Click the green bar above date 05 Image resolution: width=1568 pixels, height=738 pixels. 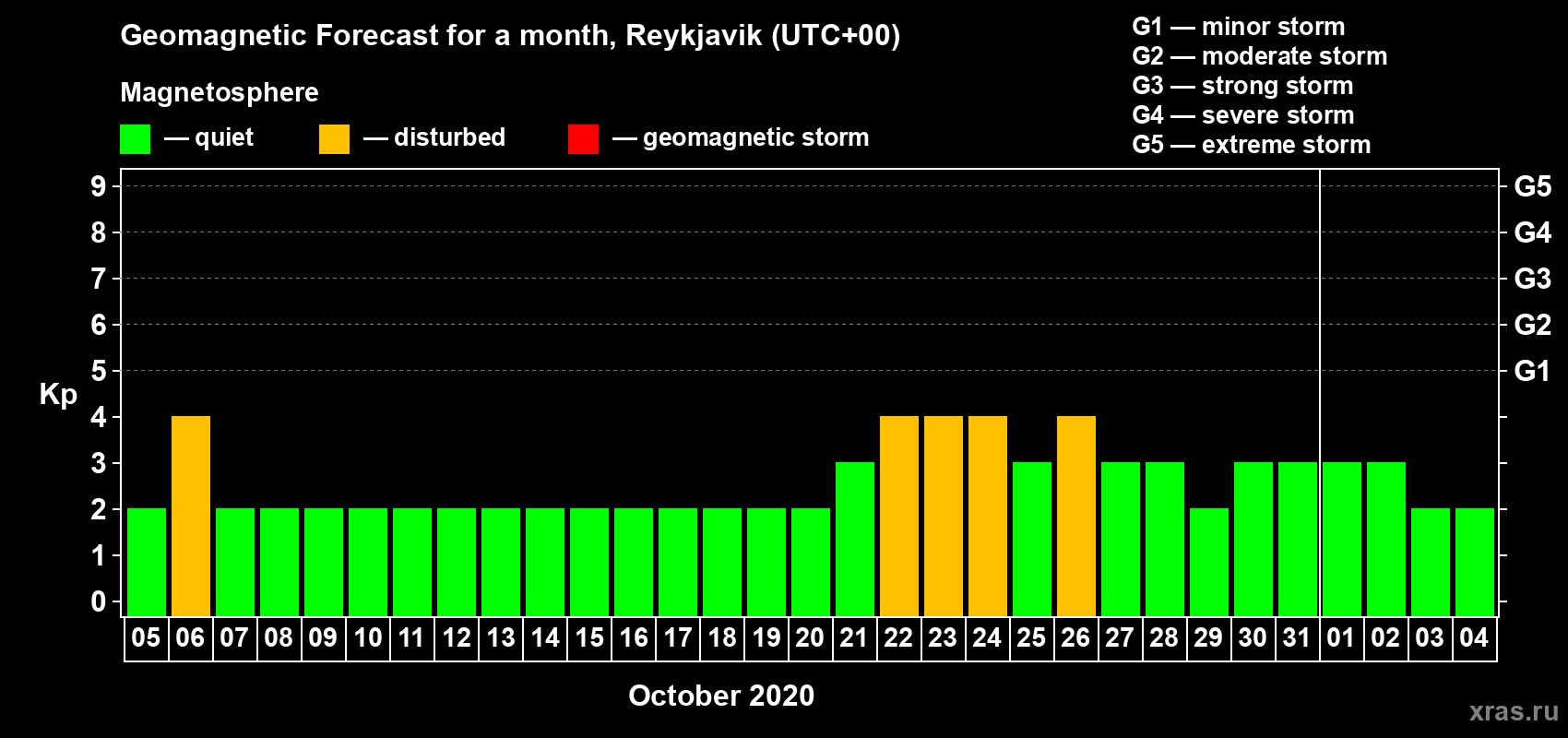click(x=147, y=562)
